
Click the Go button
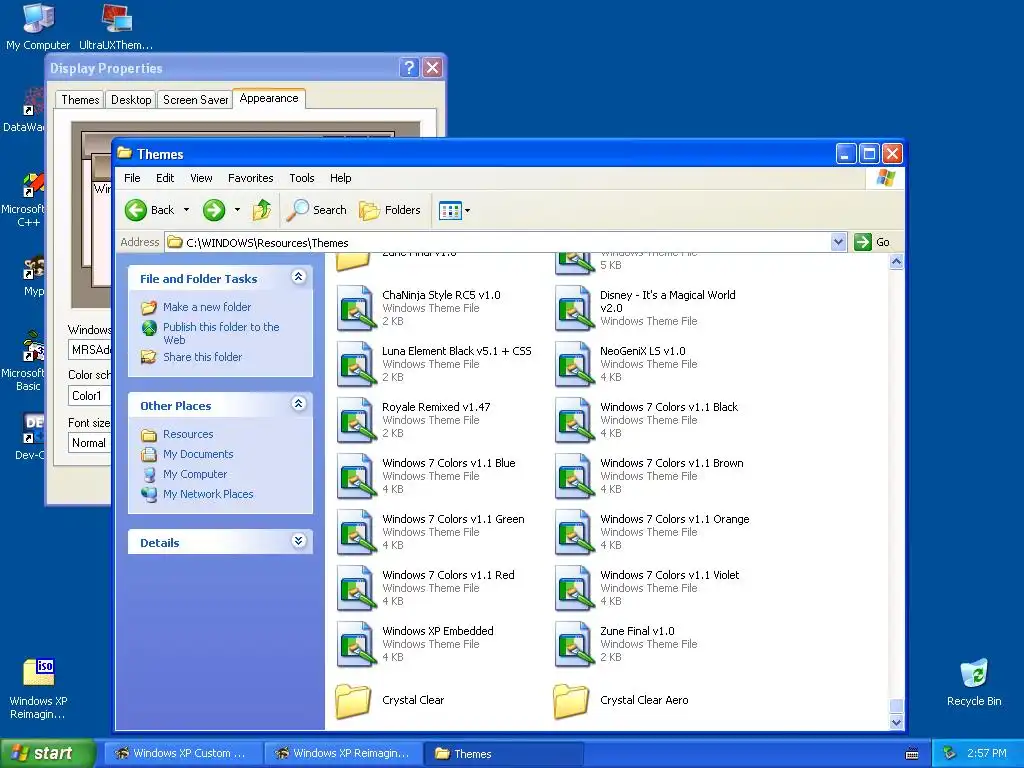872,242
